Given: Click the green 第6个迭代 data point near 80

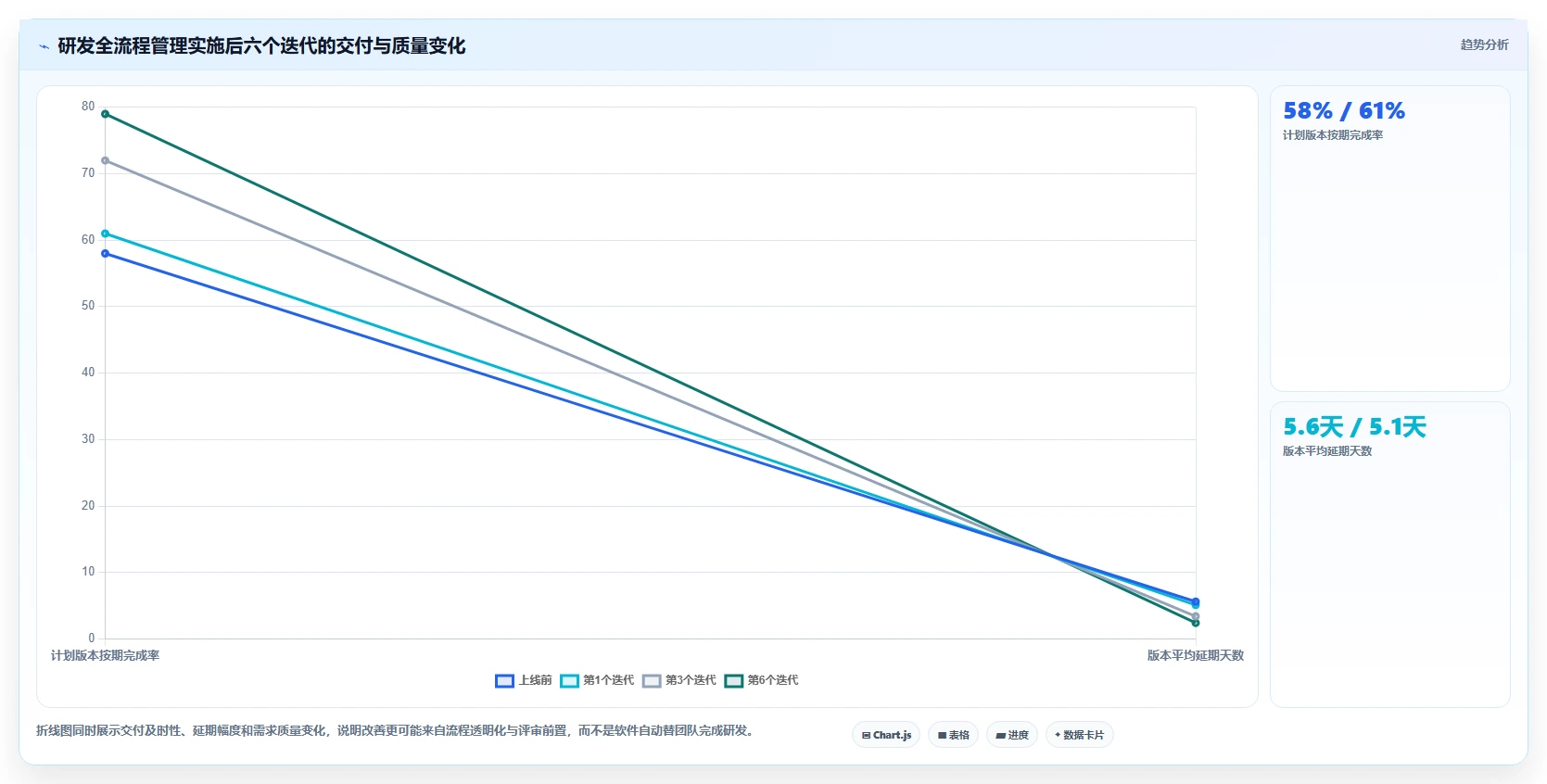Looking at the screenshot, I should click(x=105, y=114).
